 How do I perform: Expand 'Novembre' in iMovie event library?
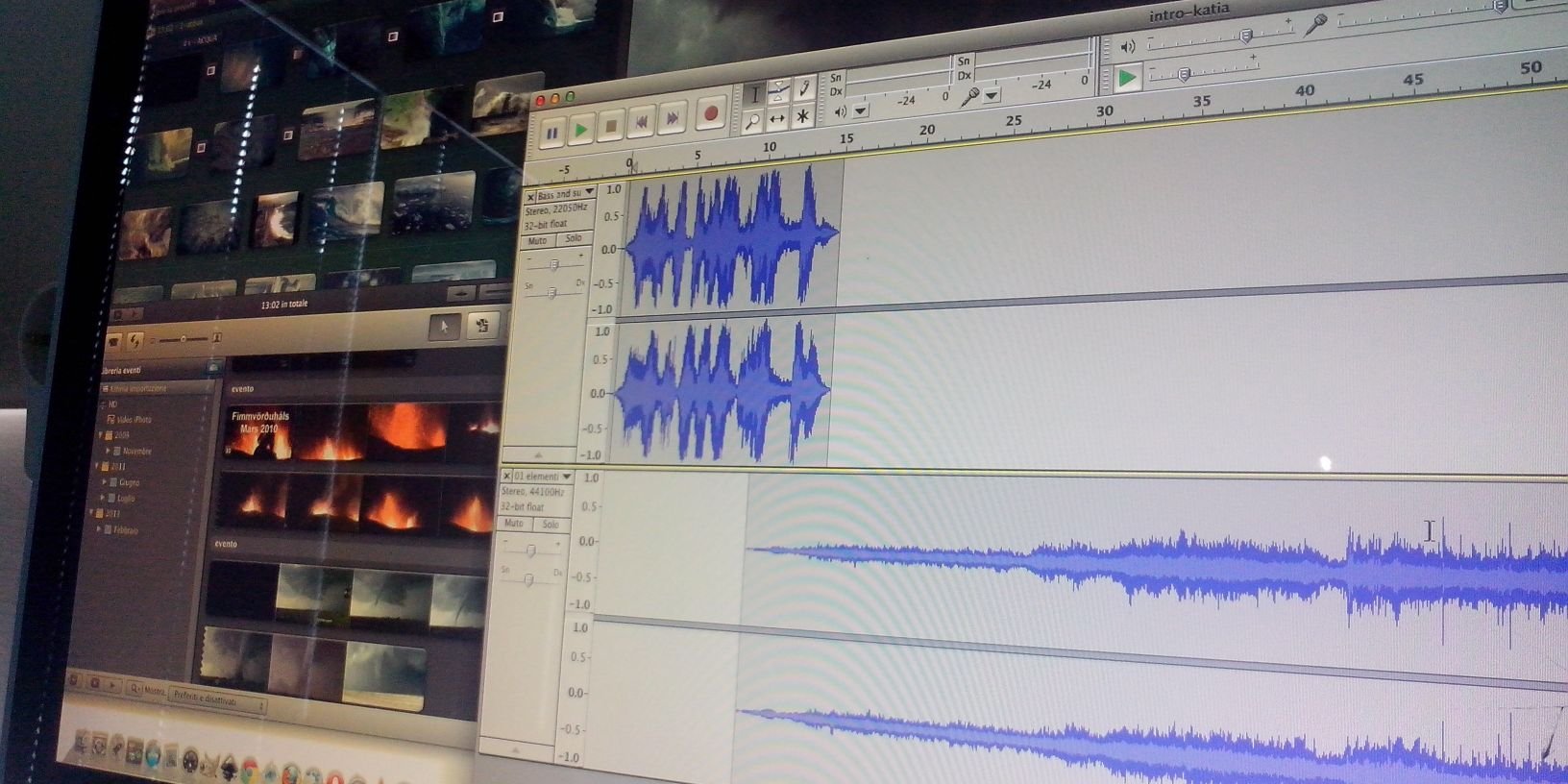point(107,450)
